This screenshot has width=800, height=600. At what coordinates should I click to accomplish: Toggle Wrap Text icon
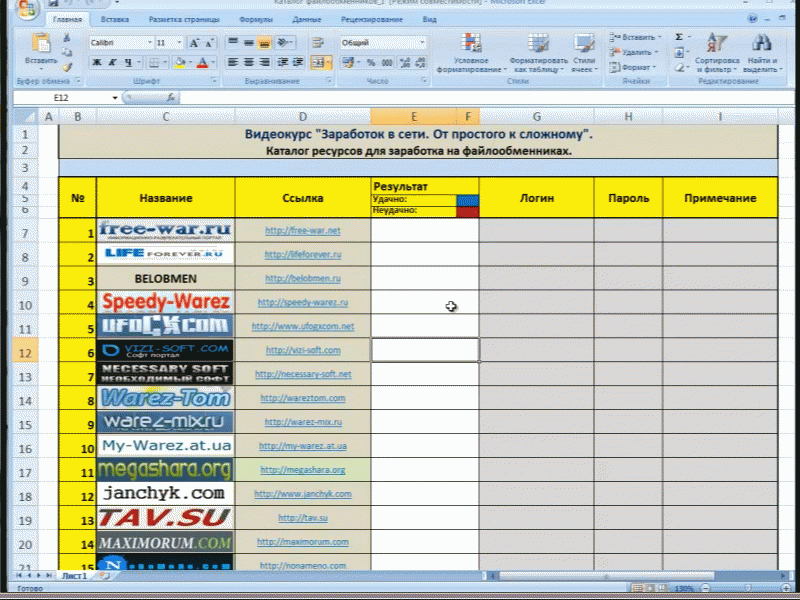pos(318,42)
